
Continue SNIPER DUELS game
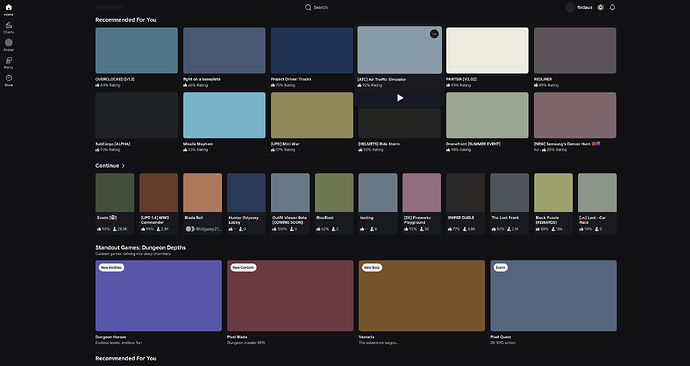[x=466, y=203]
